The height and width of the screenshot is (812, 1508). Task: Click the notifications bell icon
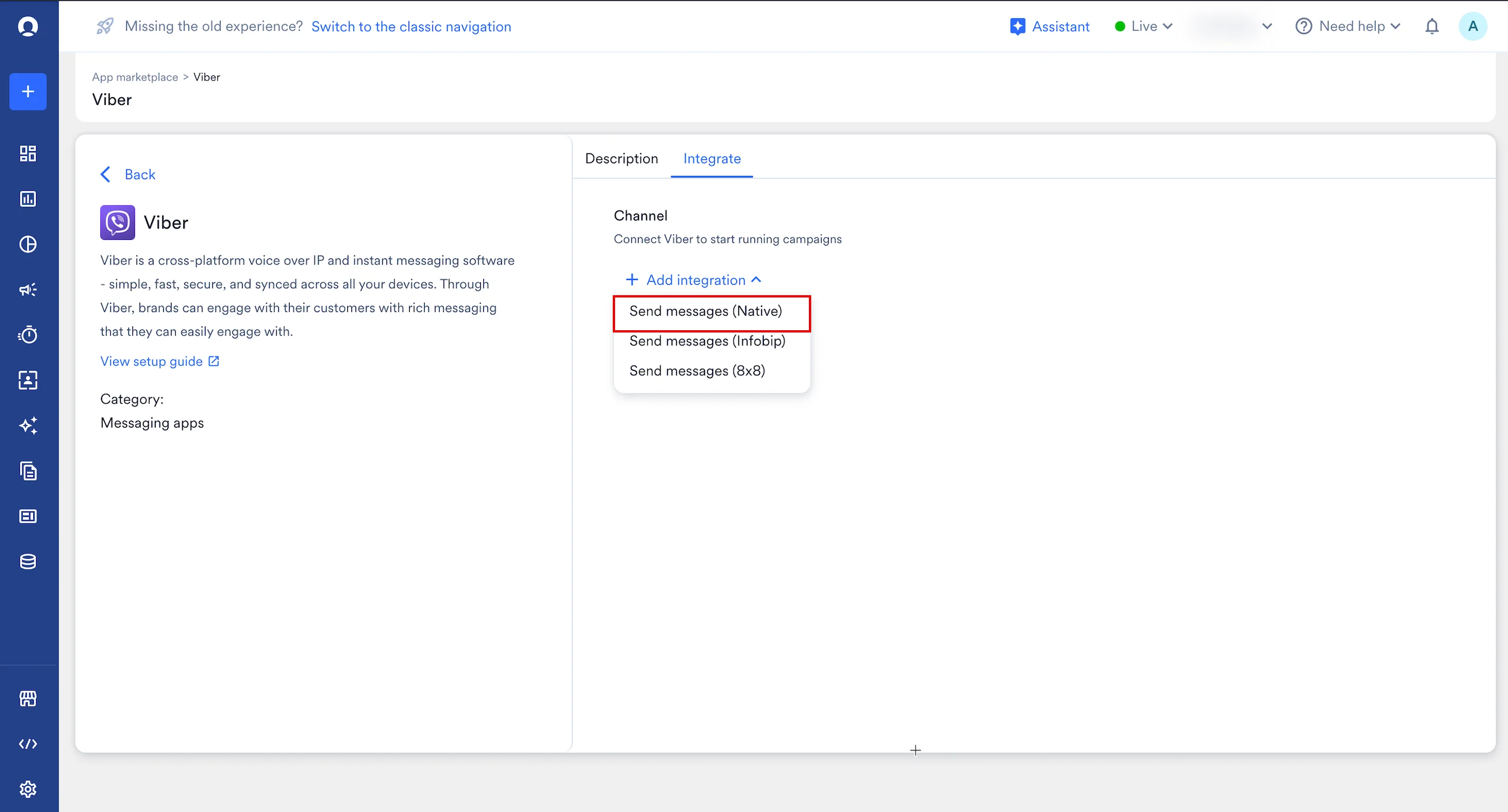click(x=1432, y=26)
